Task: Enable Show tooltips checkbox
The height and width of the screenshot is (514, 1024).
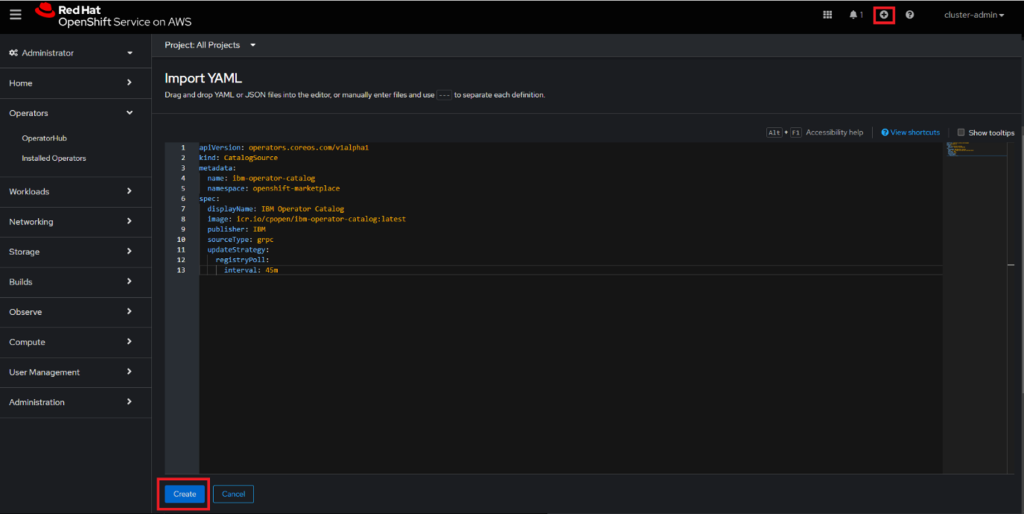Action: coord(961,133)
